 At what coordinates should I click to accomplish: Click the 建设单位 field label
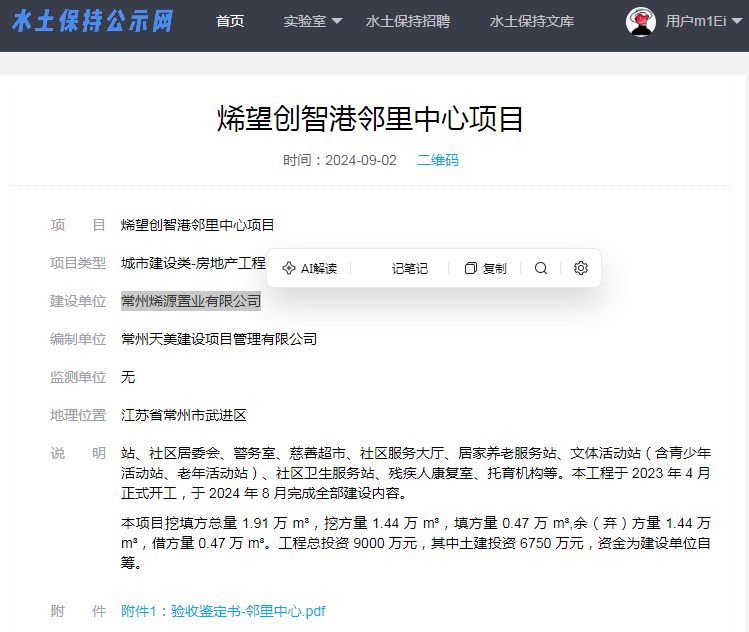pos(78,301)
